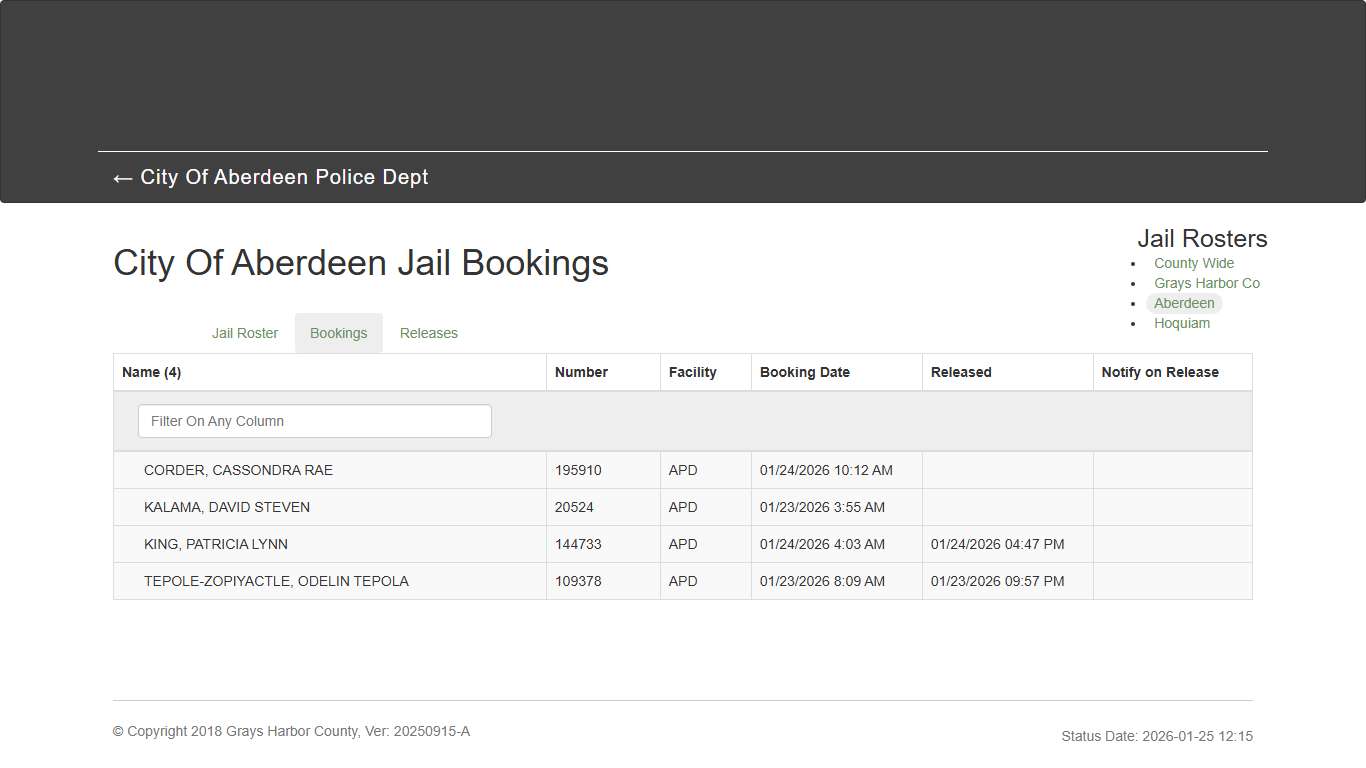Open the Grays Harbor Co roster

pos(1207,283)
